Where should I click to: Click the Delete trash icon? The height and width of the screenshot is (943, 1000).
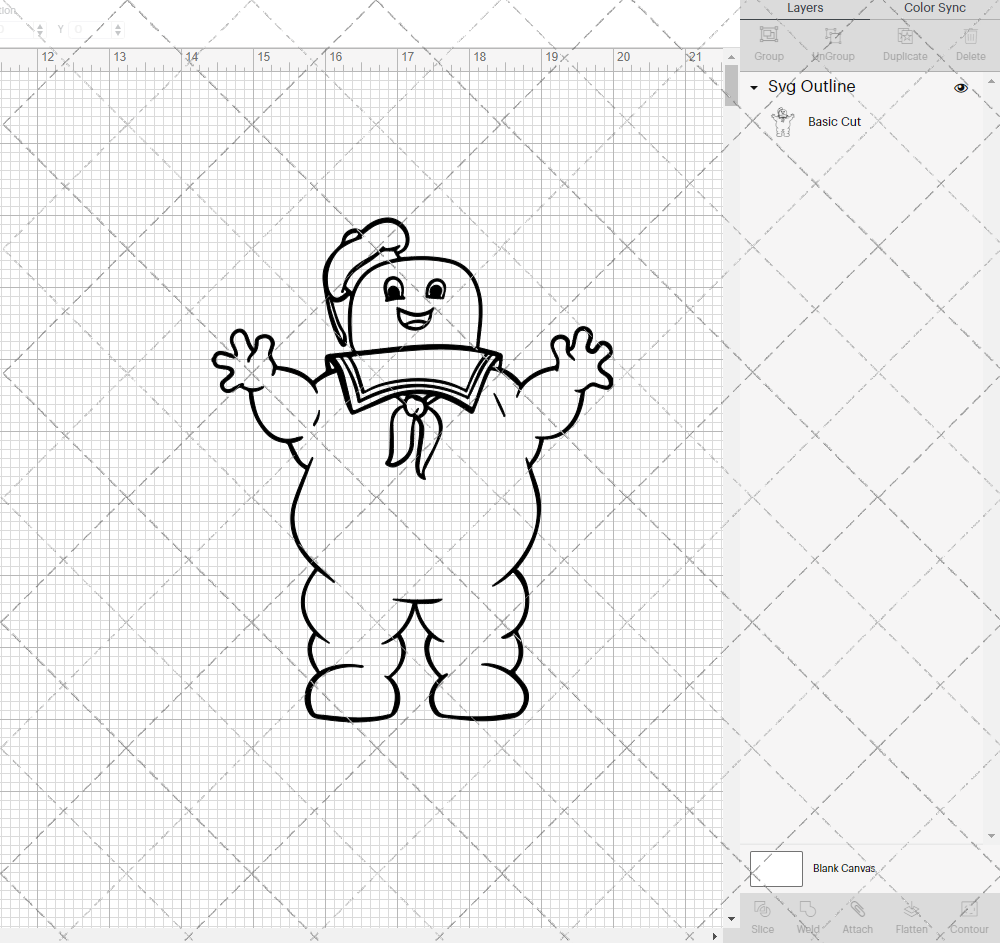(x=970, y=34)
